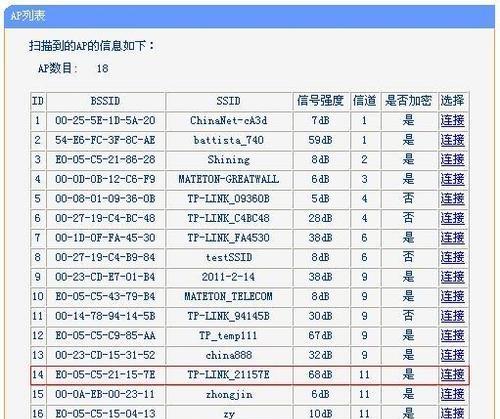Viewport: 500px width, 419px height.
Task: Click the BSSID column header
Action: [105, 101]
